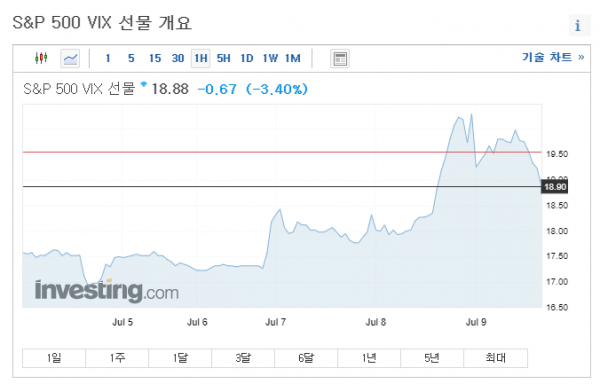Select the 5H interval
The image size is (600, 384).
[223, 59]
